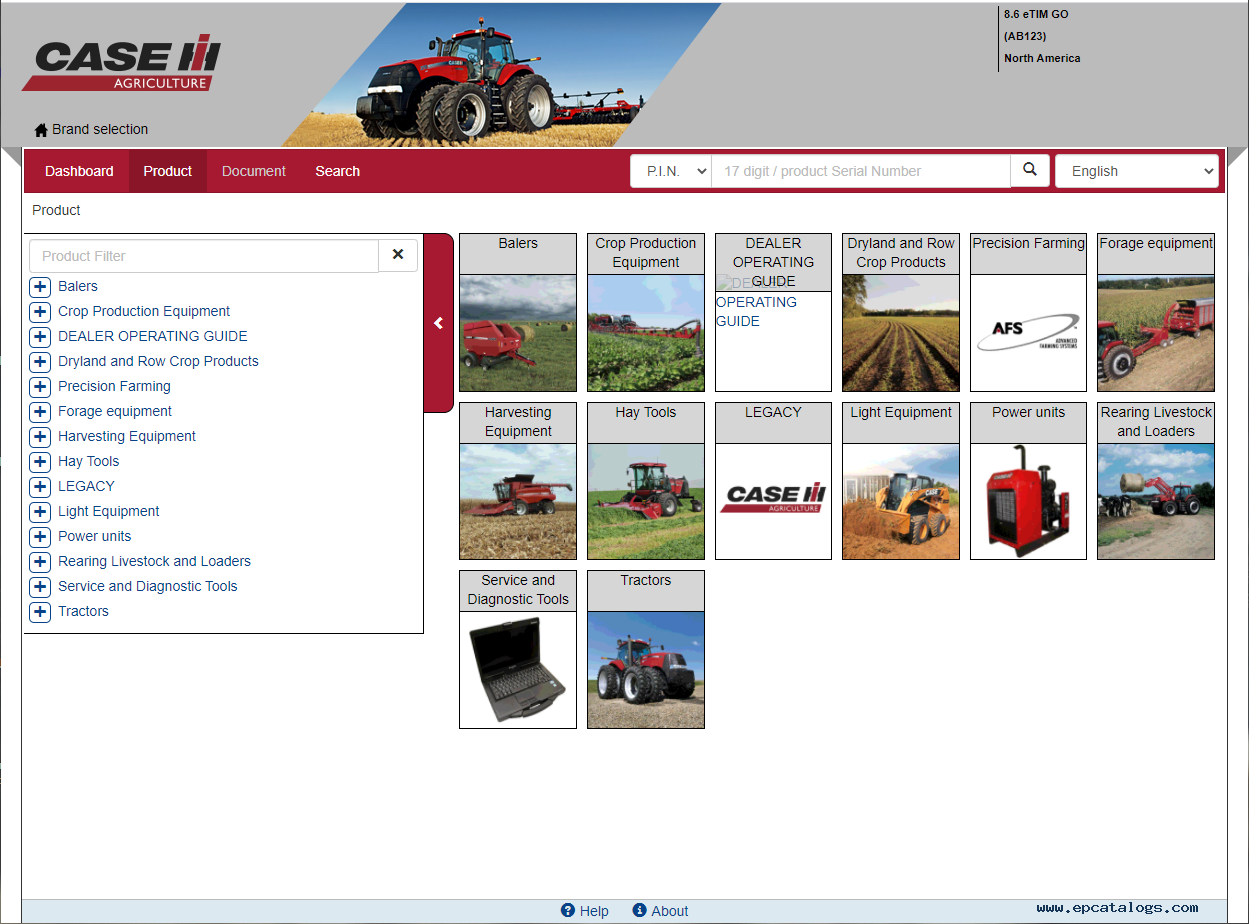Open the Light Equipment skid steer thumbnail

point(901,501)
